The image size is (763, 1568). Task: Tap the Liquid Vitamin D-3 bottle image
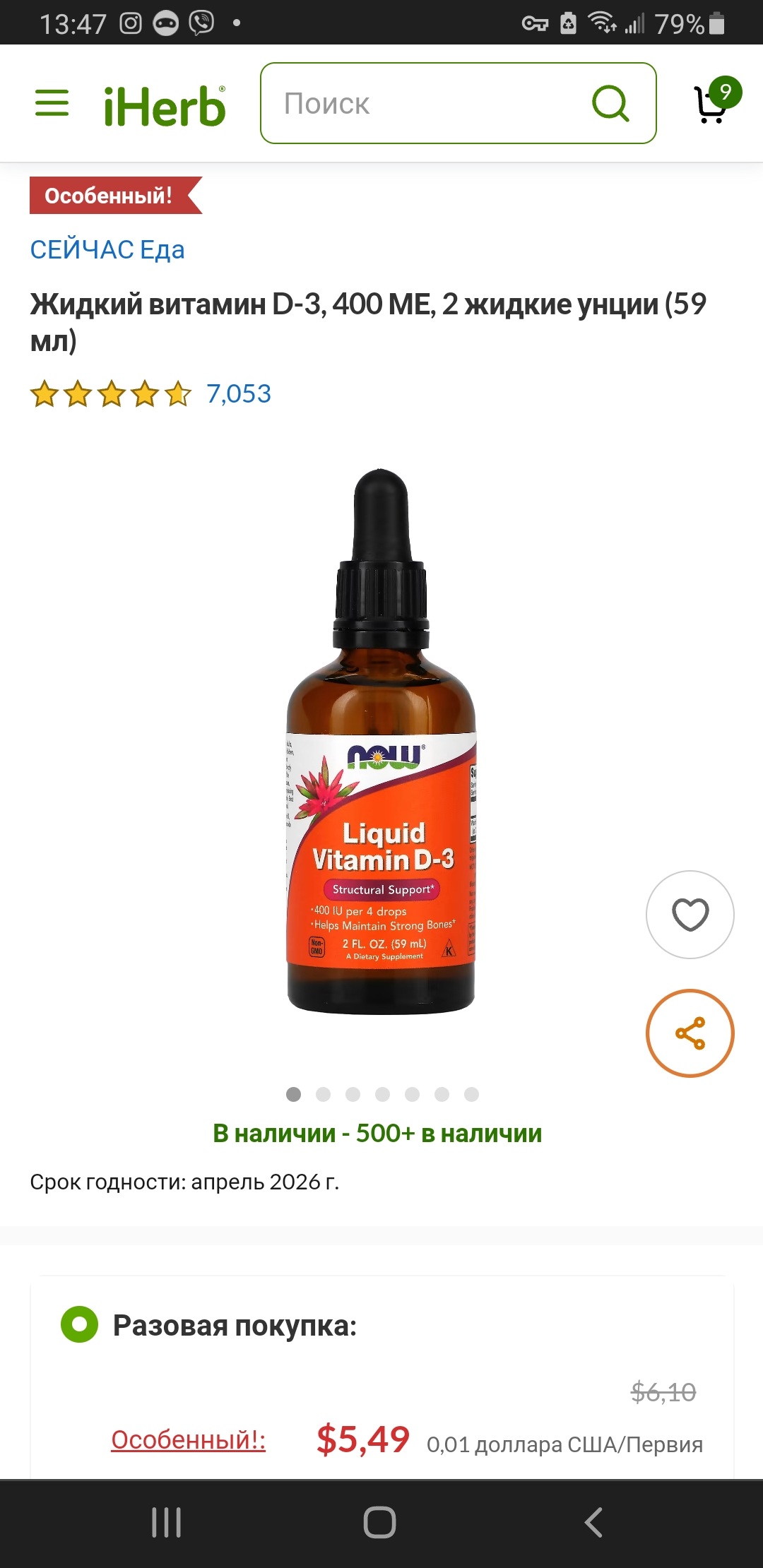pos(381,742)
